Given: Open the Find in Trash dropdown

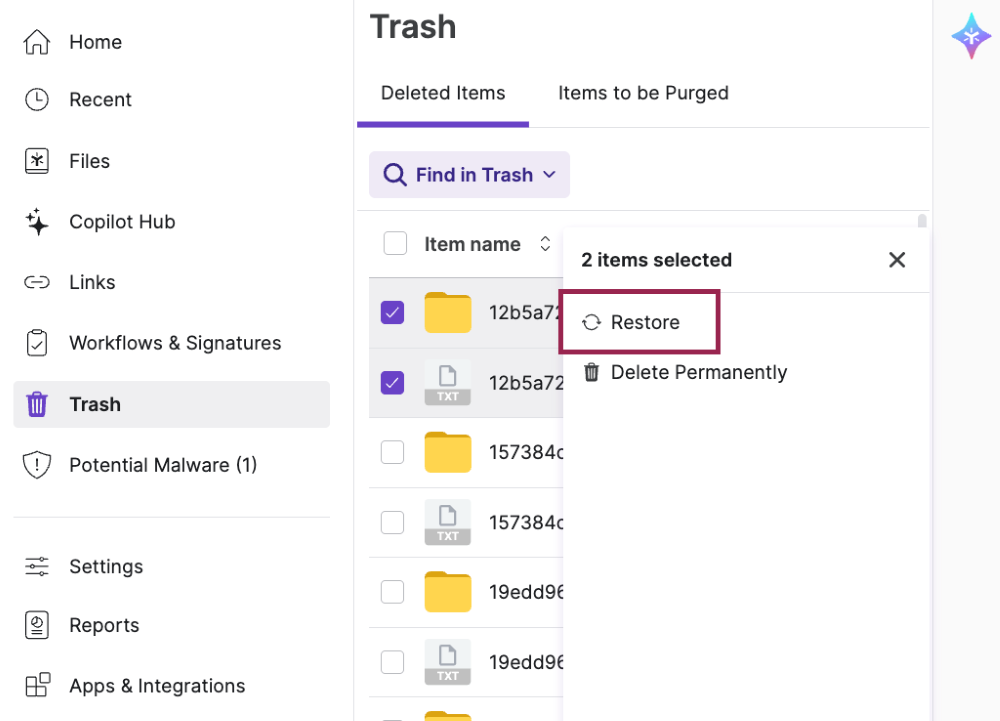Looking at the screenshot, I should point(468,174).
